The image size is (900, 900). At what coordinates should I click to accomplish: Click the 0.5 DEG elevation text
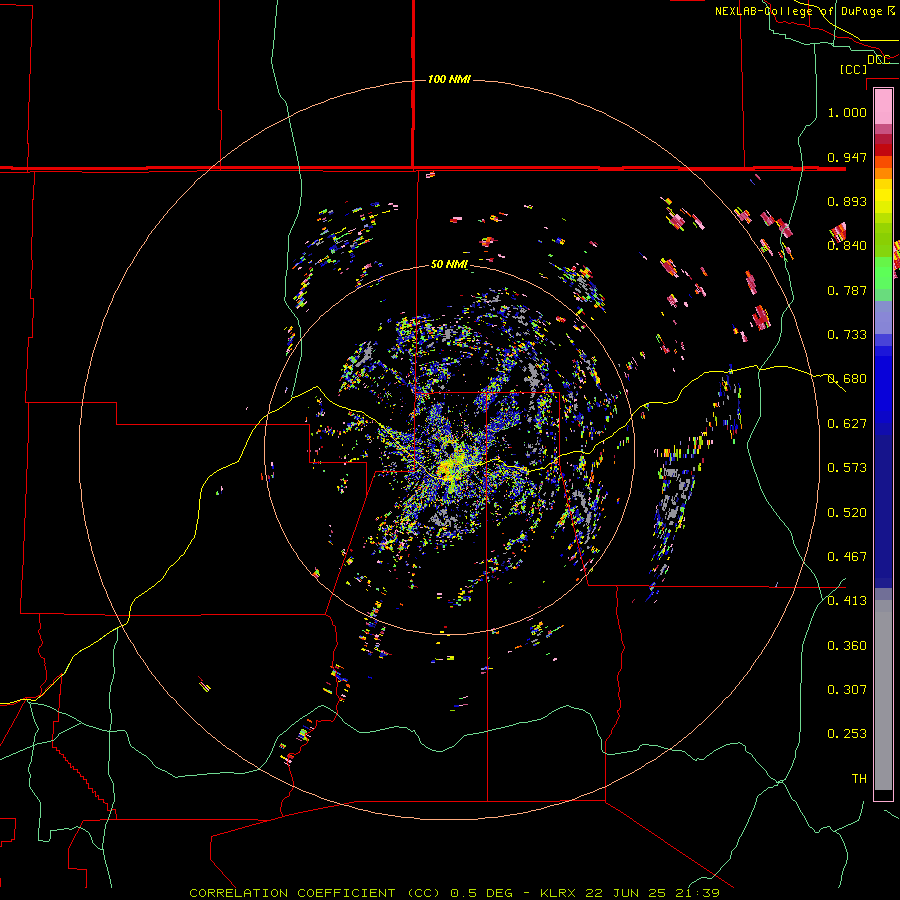point(481,893)
